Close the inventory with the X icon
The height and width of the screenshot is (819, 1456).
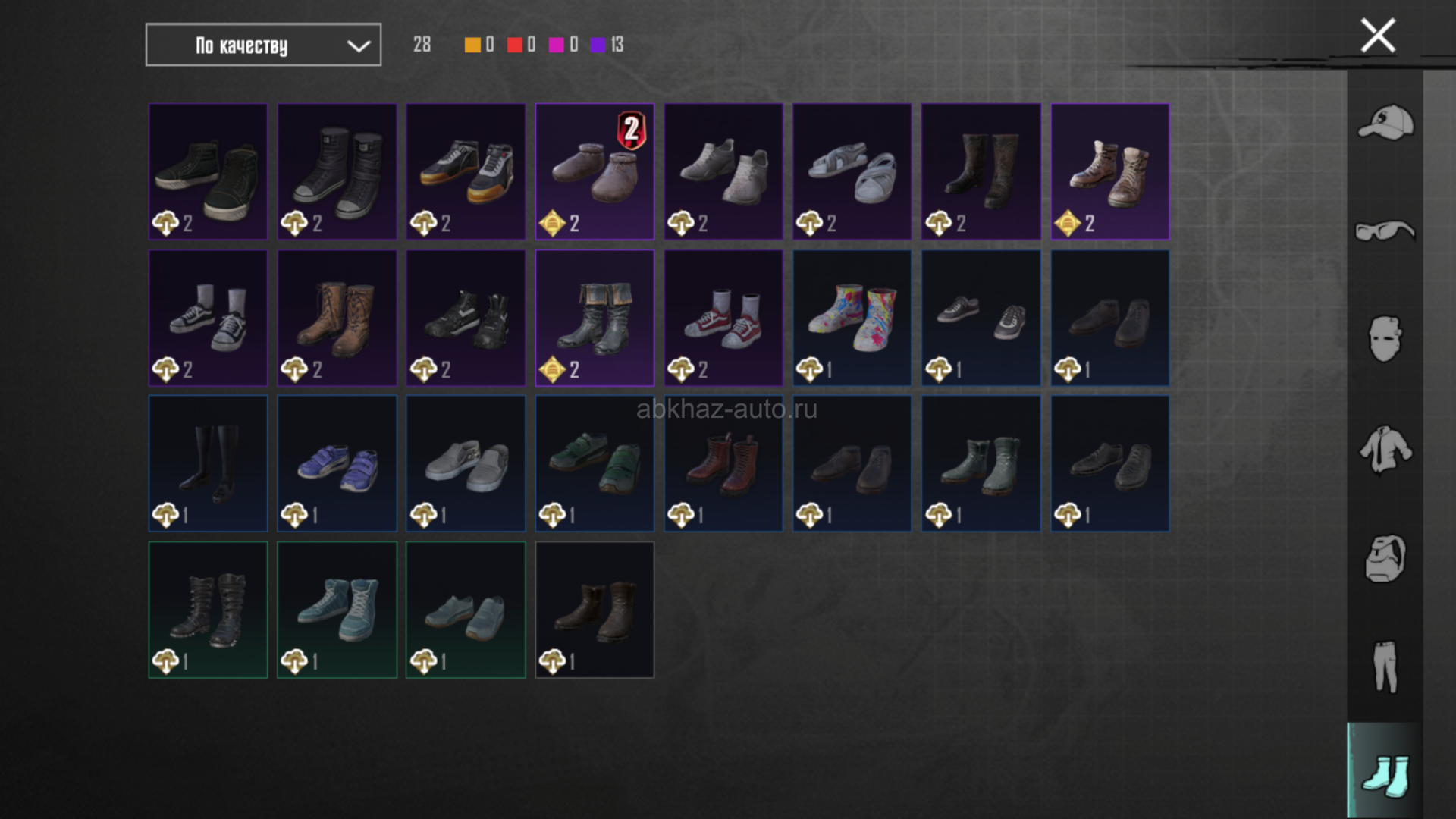1378,36
